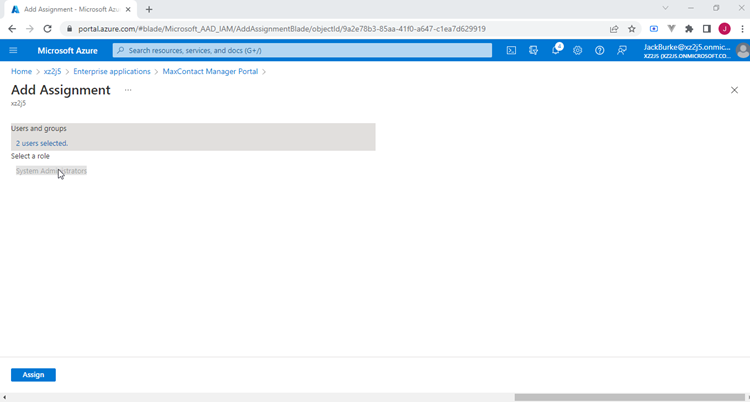Open Chrome three-dot menu

pyautogui.click(x=742, y=29)
